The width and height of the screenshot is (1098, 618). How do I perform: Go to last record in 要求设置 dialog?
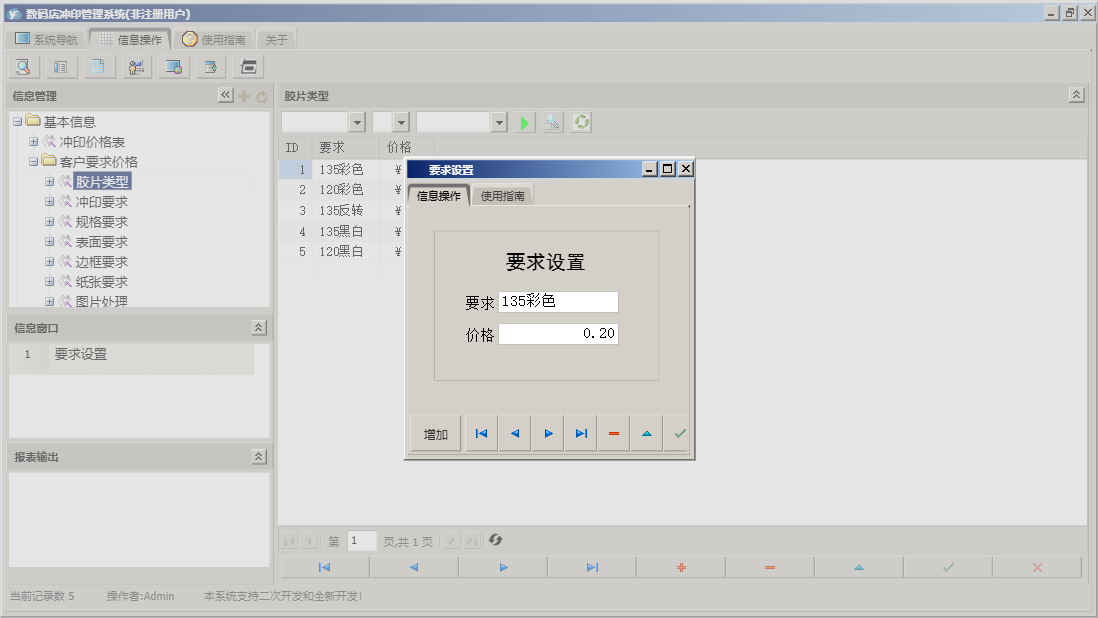pyautogui.click(x=580, y=434)
